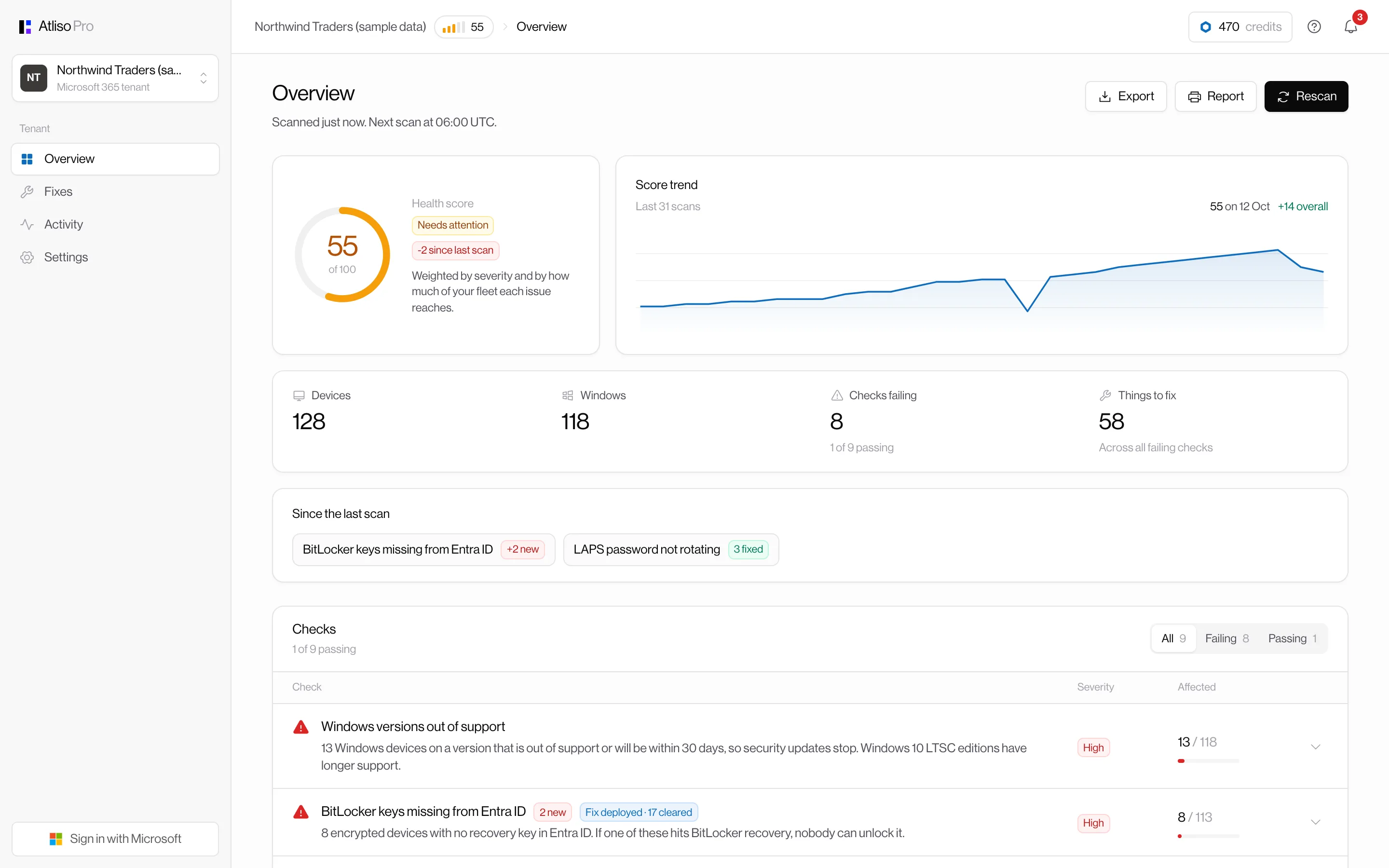Click the Affected column header
The image size is (1389, 868).
coord(1196,687)
